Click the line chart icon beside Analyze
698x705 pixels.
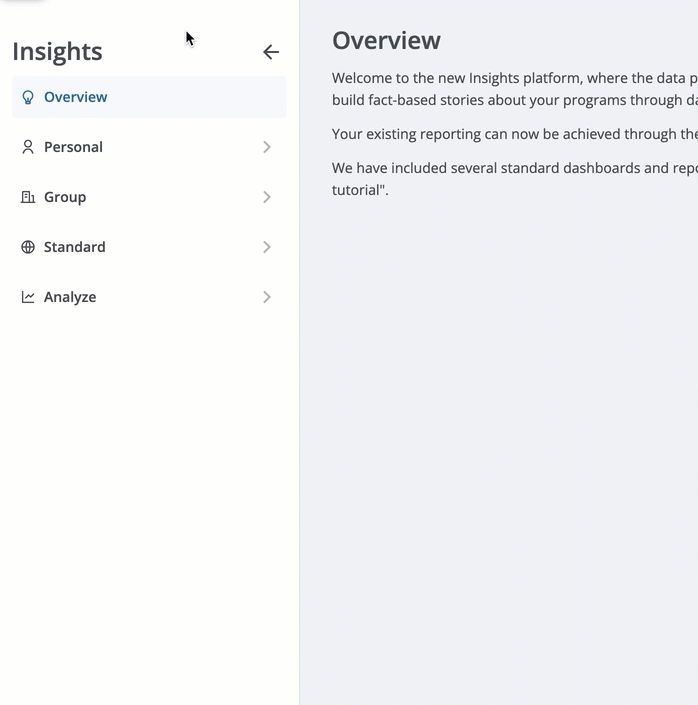tap(28, 297)
